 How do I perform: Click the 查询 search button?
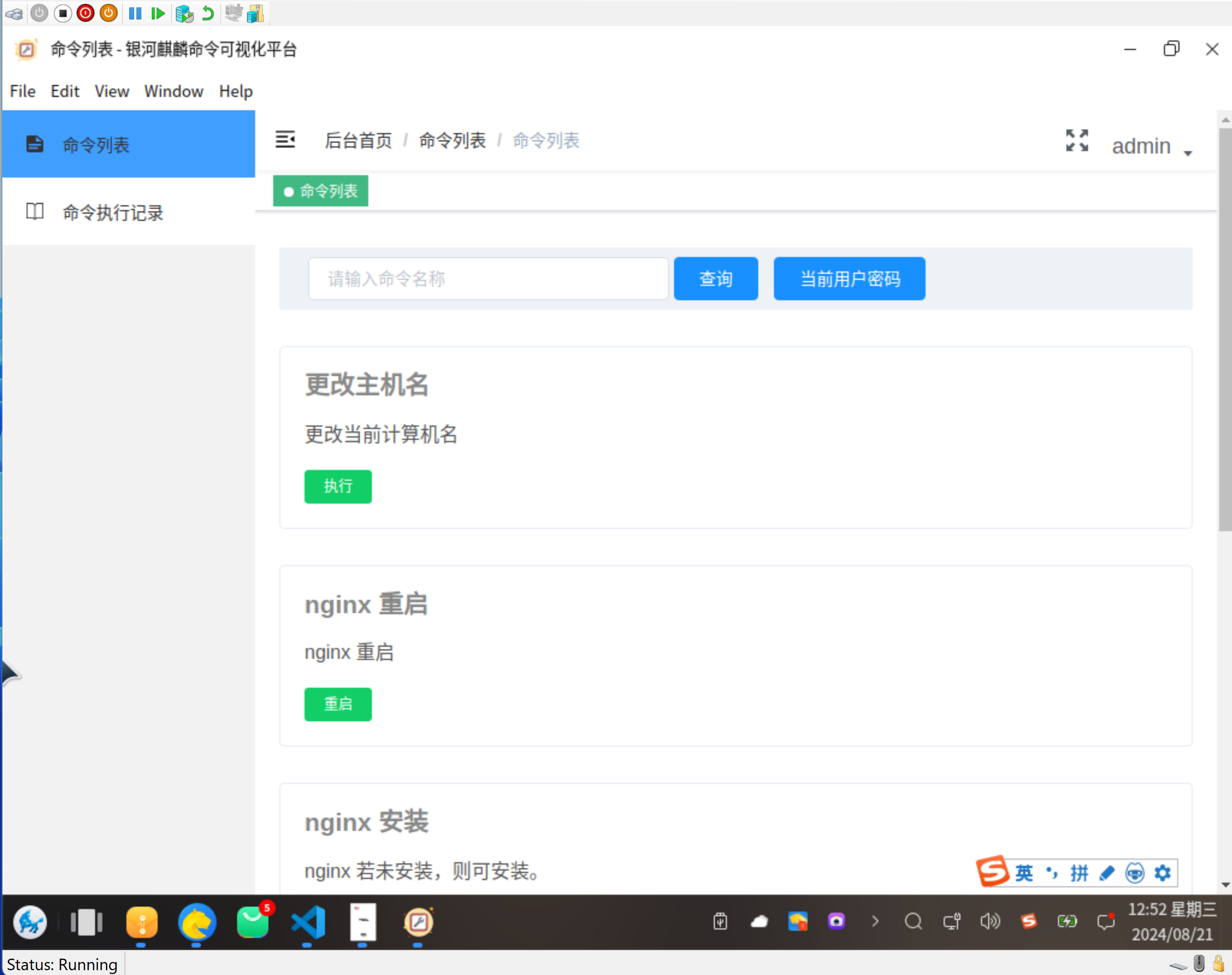click(x=715, y=279)
